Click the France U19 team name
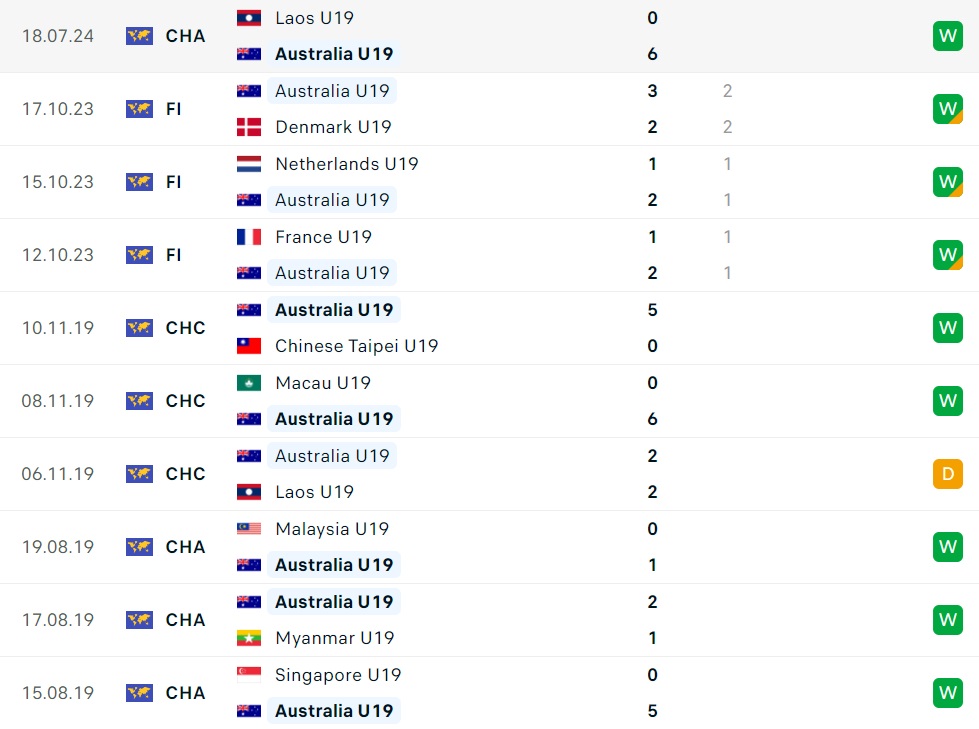 point(323,237)
